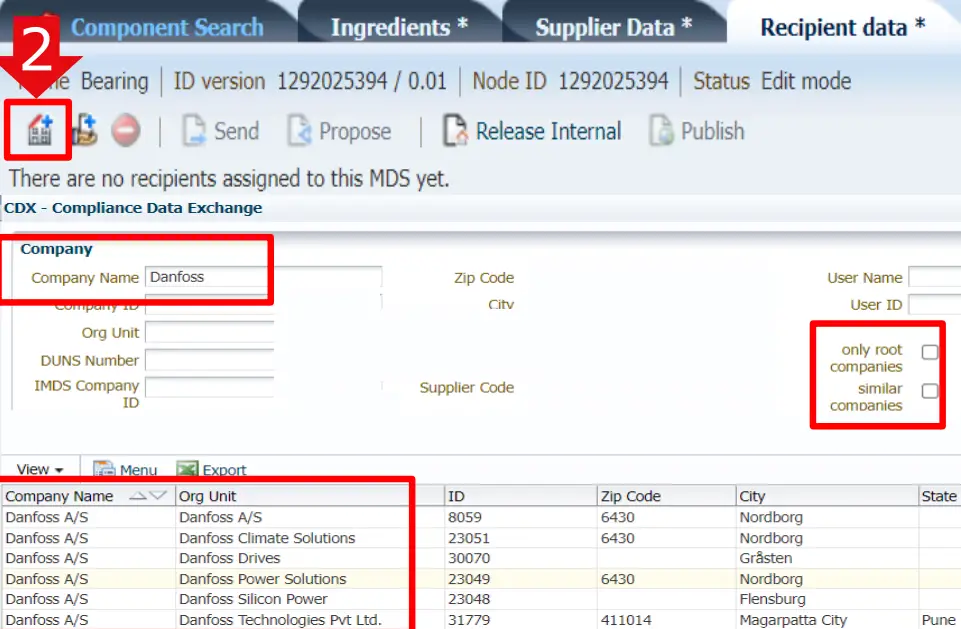
Task: Click the DUNS Number input field
Action: click(x=210, y=360)
